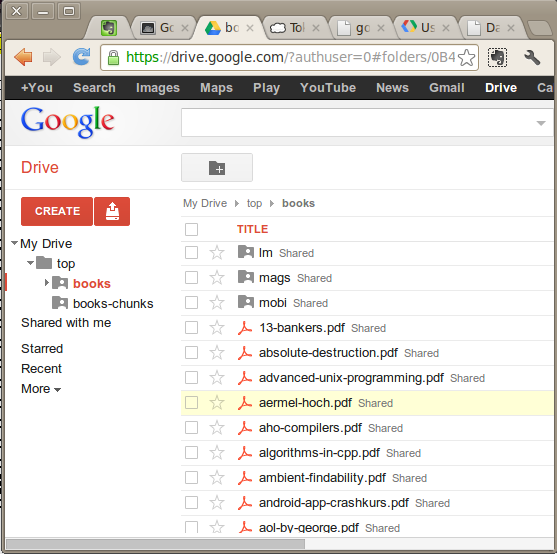Go back using the orange arrow
Screen dimensions: 557x554
[x=23, y=57]
